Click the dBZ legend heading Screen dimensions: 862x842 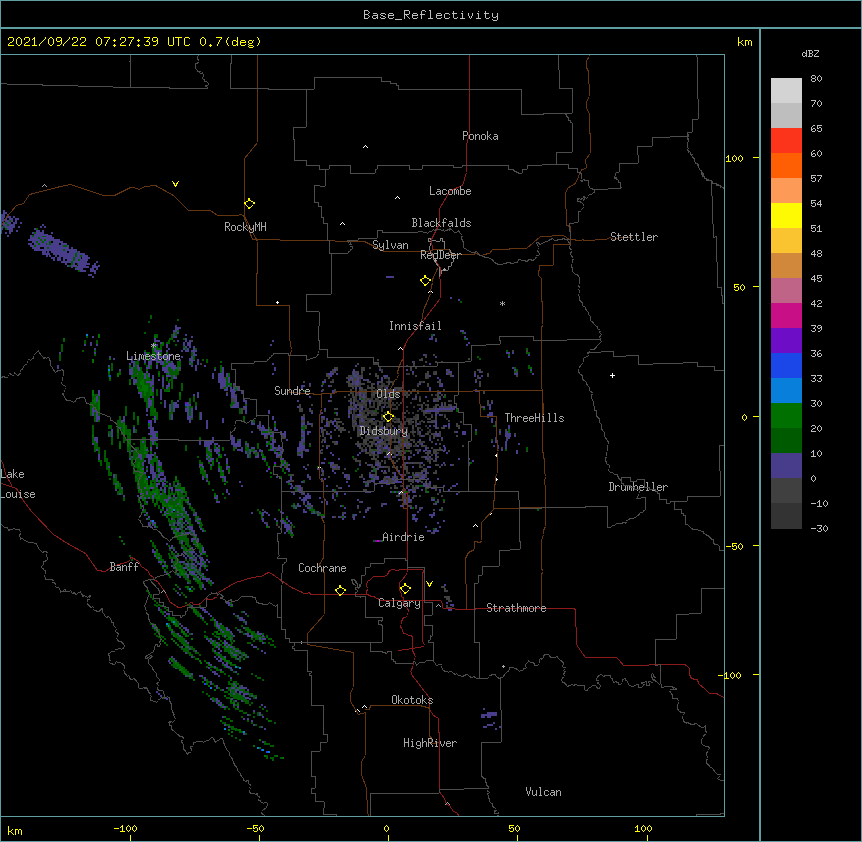click(810, 54)
